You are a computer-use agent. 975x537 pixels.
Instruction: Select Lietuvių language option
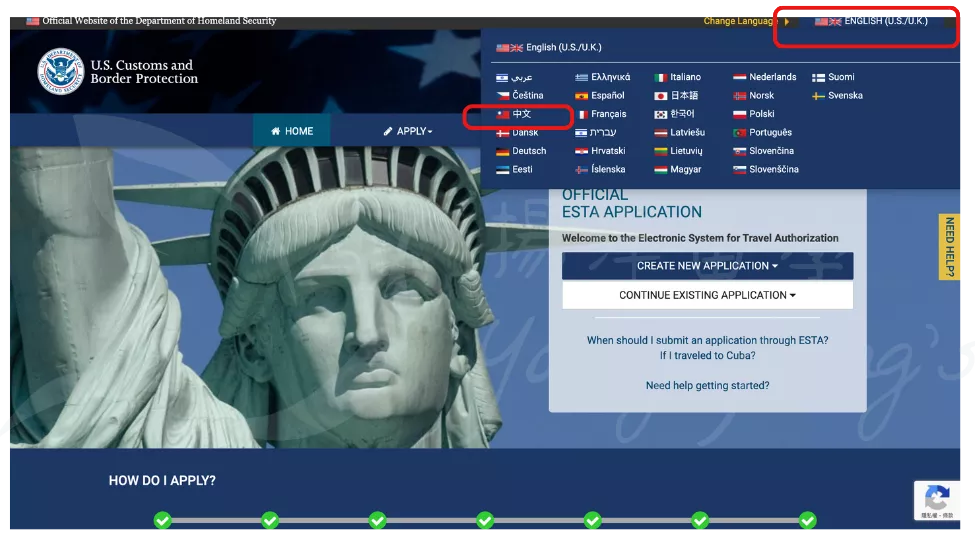(x=678, y=151)
